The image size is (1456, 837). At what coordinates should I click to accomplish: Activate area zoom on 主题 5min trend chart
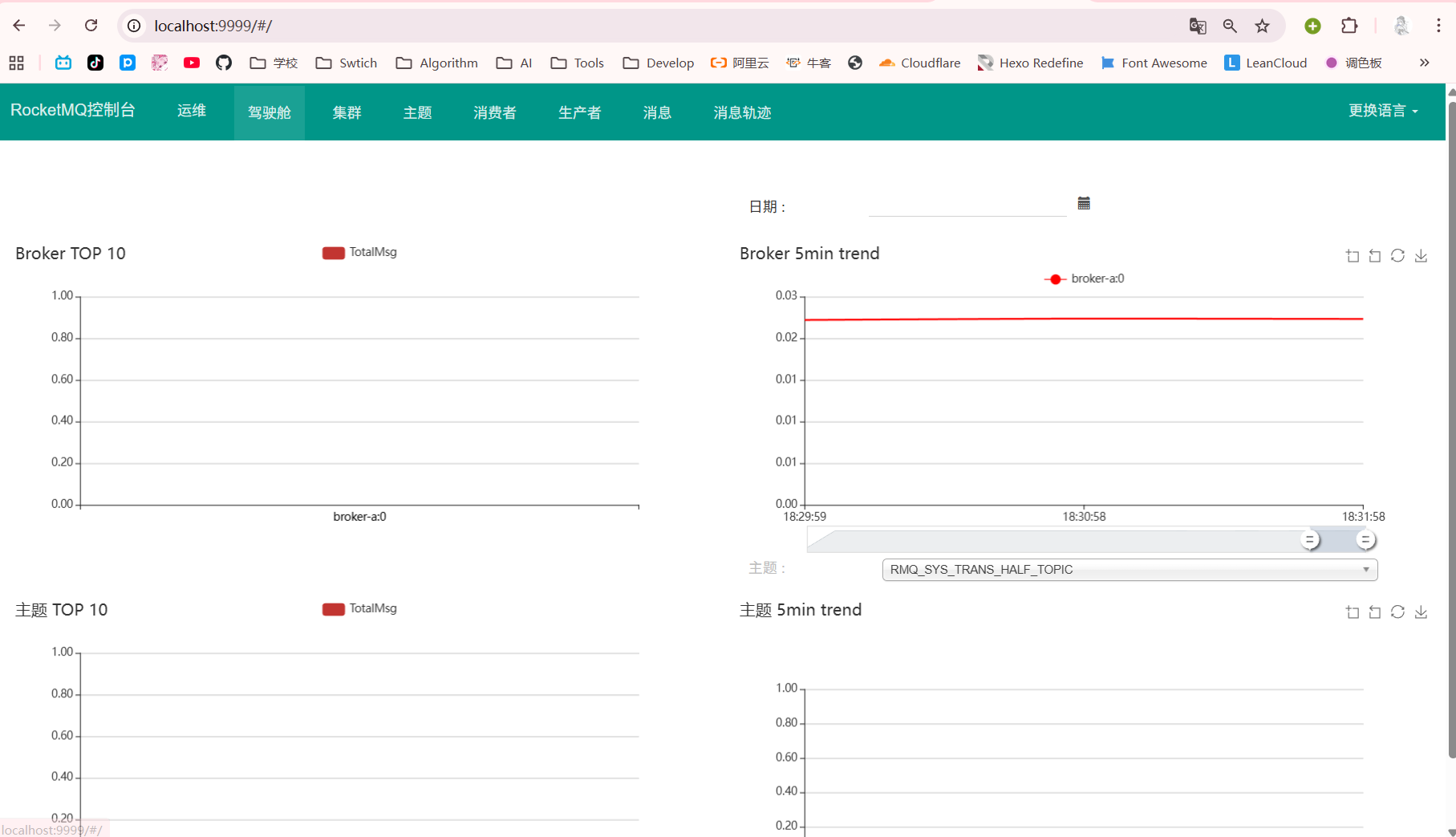[1353, 611]
